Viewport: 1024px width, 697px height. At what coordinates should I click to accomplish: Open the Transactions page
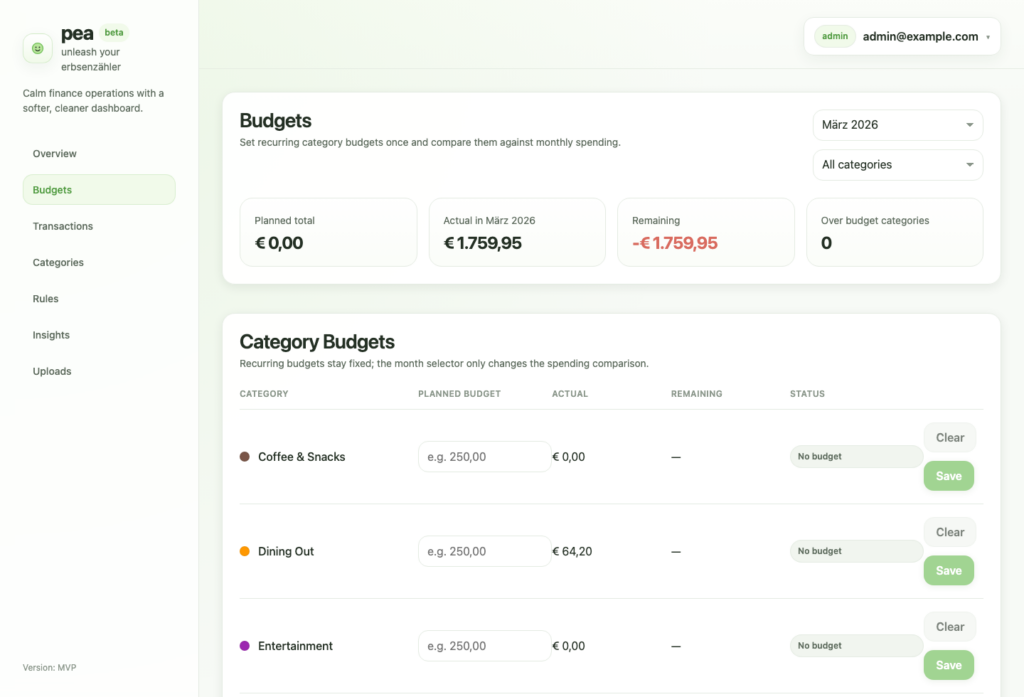click(x=63, y=226)
